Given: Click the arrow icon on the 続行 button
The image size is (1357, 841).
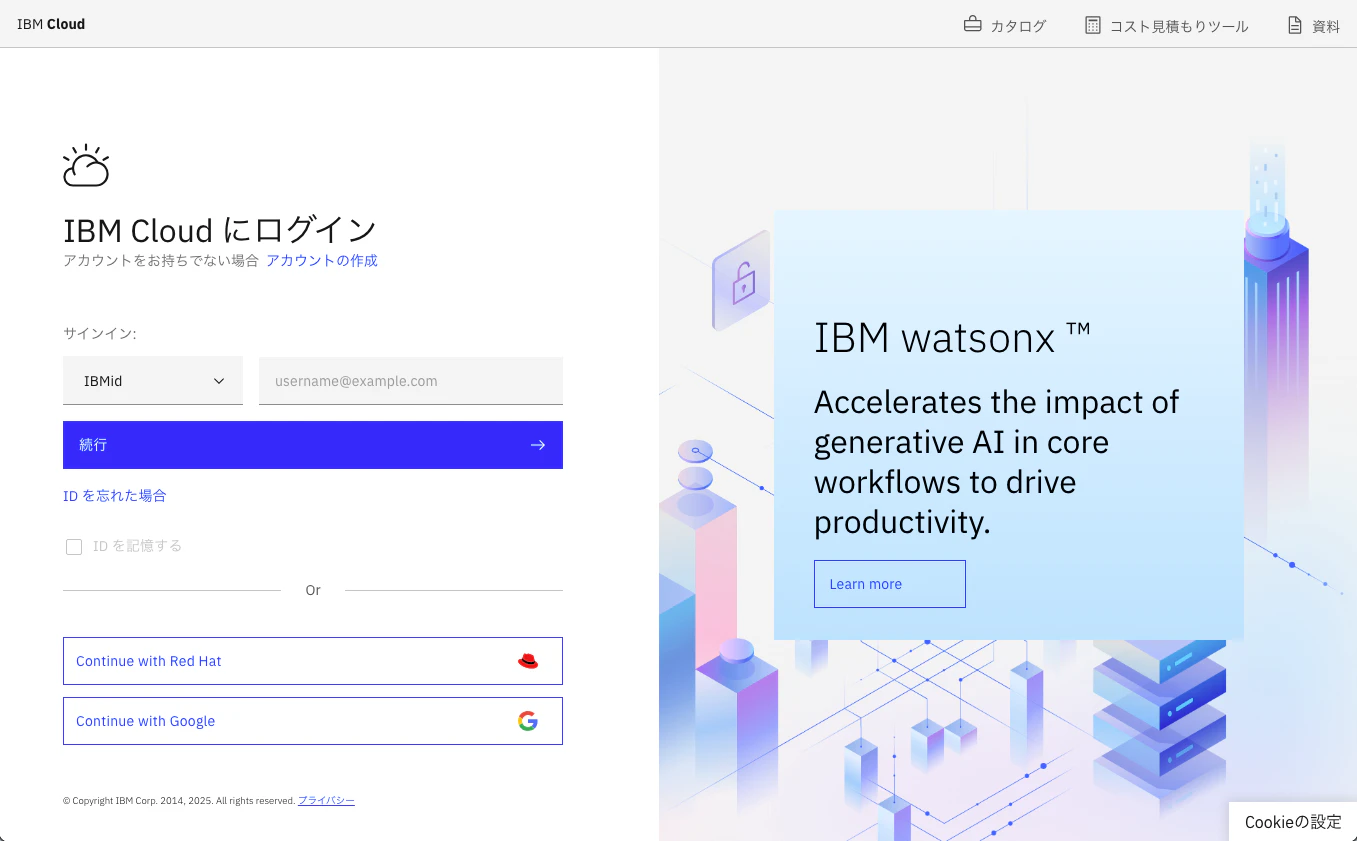Looking at the screenshot, I should tap(538, 445).
